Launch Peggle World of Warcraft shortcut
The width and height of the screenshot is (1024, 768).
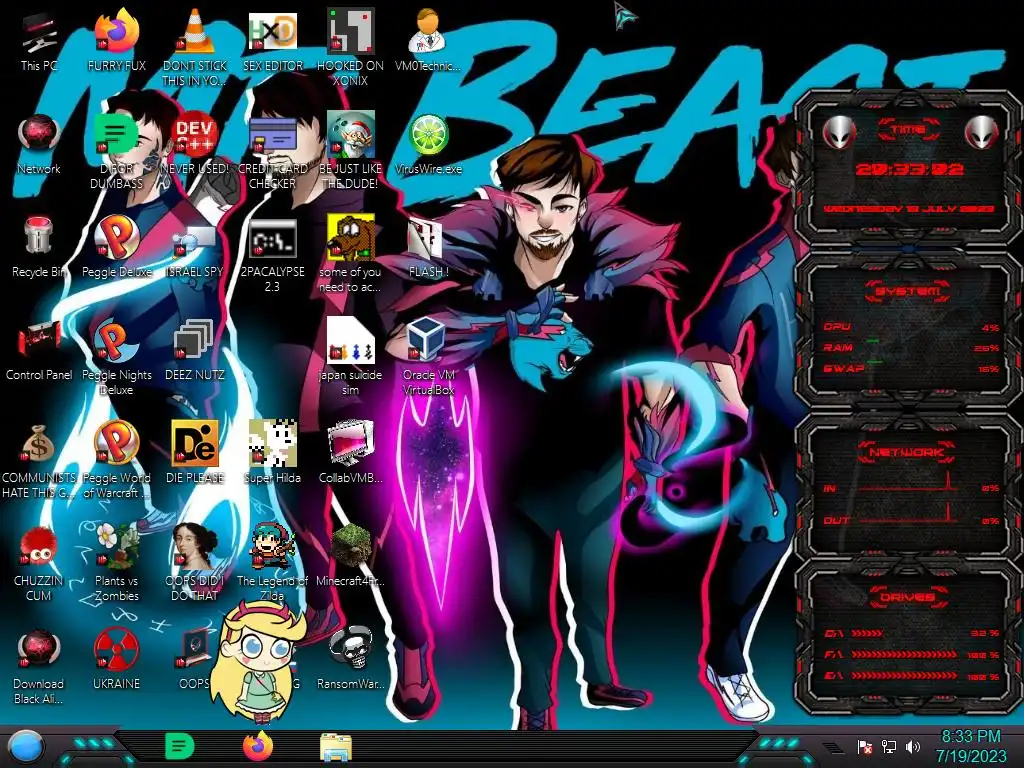point(117,444)
